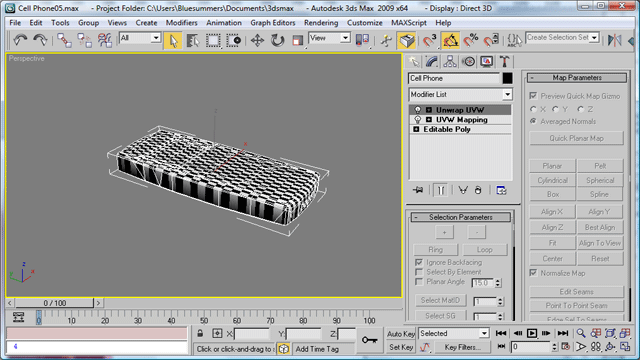Screen dimensions: 640x360
Task: Open the Modifier List dropdown
Action: (x=460, y=94)
